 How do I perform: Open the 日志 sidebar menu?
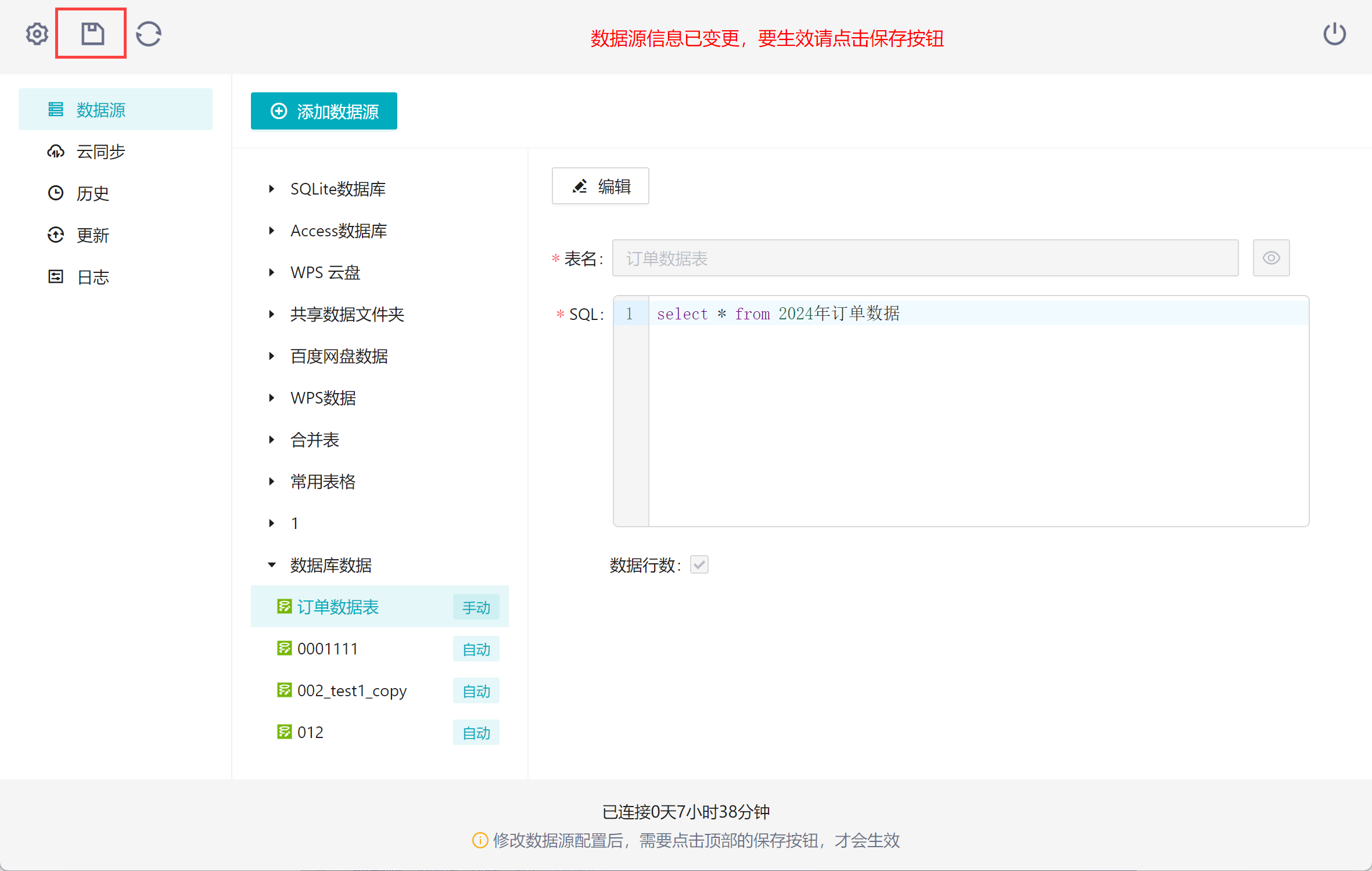point(116,276)
